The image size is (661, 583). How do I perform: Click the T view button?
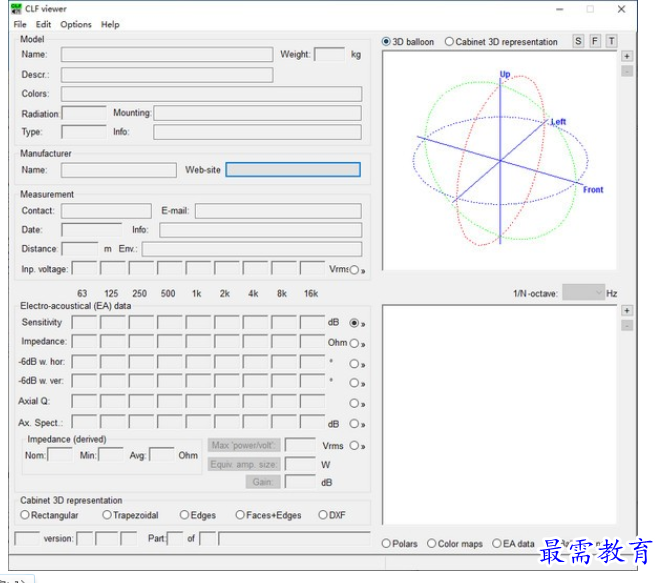click(611, 41)
